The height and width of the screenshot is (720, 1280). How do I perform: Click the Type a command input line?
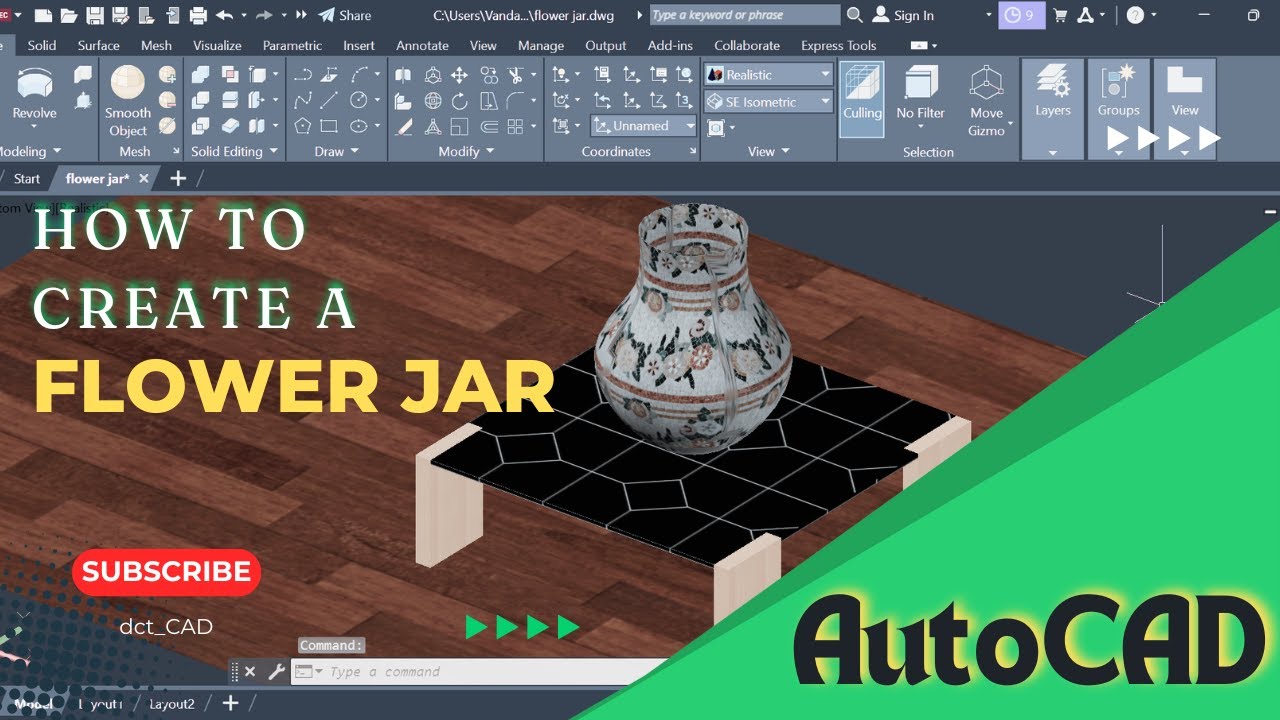coord(480,672)
